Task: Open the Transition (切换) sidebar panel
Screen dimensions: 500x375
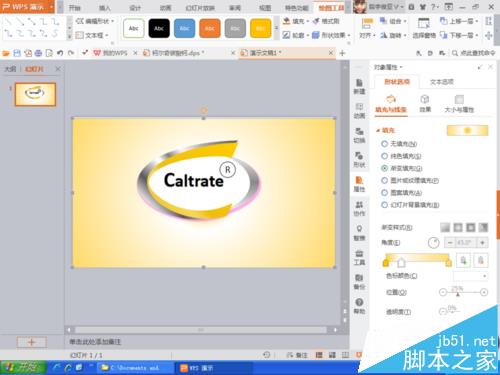Action: coord(359,135)
